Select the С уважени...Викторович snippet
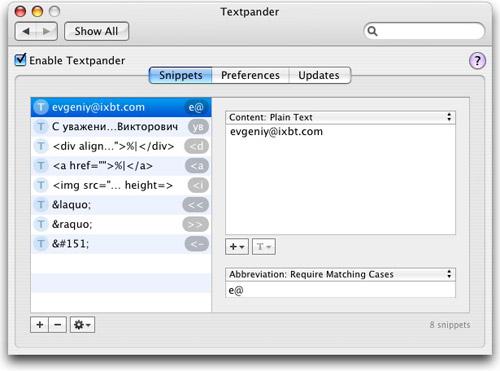500x371 pixels. (x=121, y=127)
